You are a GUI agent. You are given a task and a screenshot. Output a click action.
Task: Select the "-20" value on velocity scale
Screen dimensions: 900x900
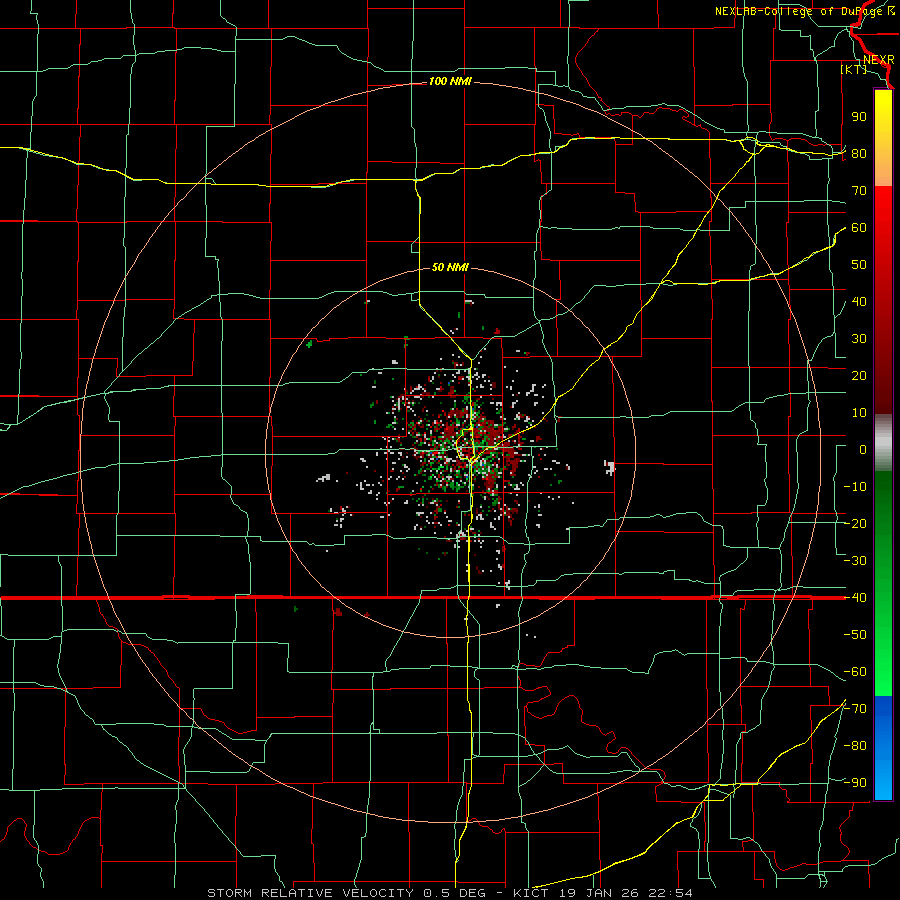[x=855, y=524]
